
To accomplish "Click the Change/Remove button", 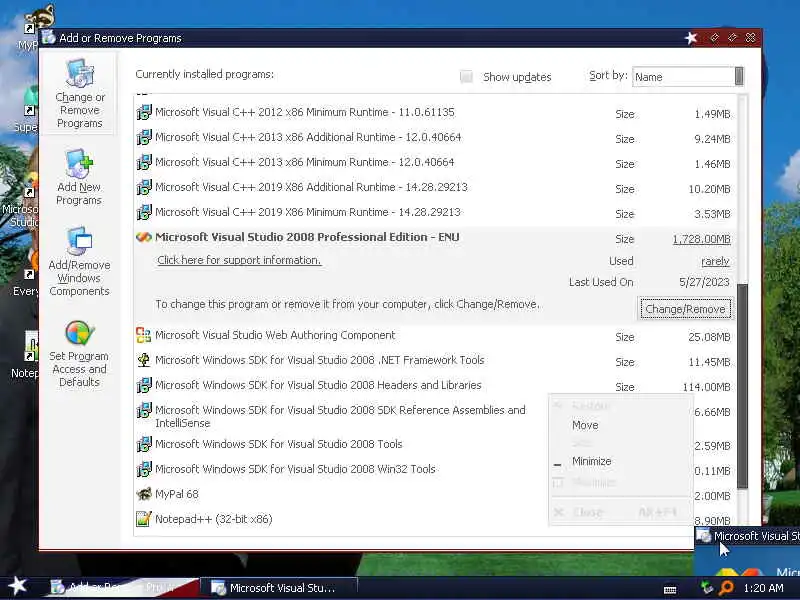I will [685, 309].
